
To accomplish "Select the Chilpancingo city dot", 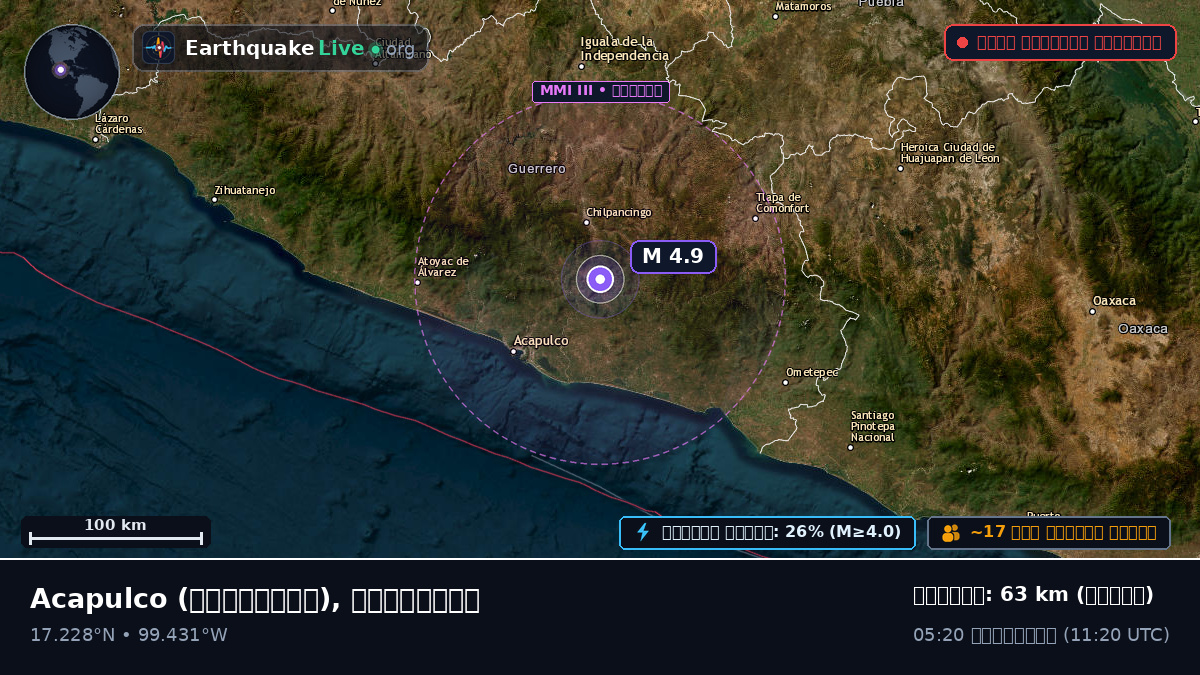I will tap(587, 222).
